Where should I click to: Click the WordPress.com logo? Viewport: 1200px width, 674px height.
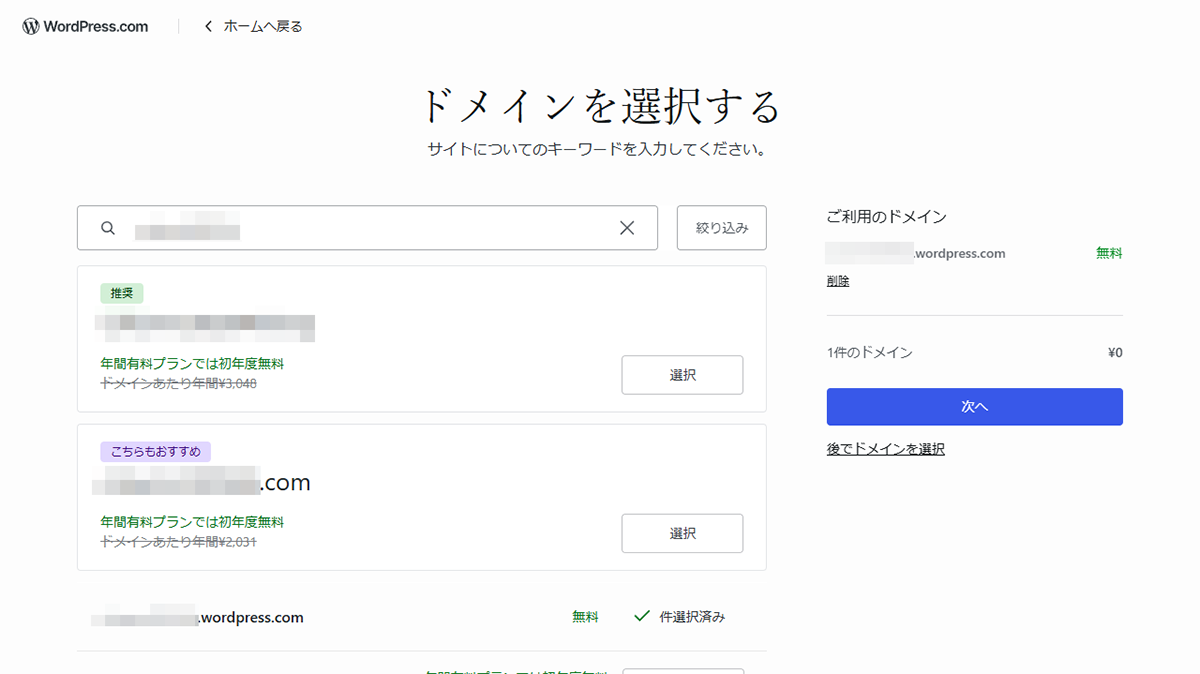84,26
